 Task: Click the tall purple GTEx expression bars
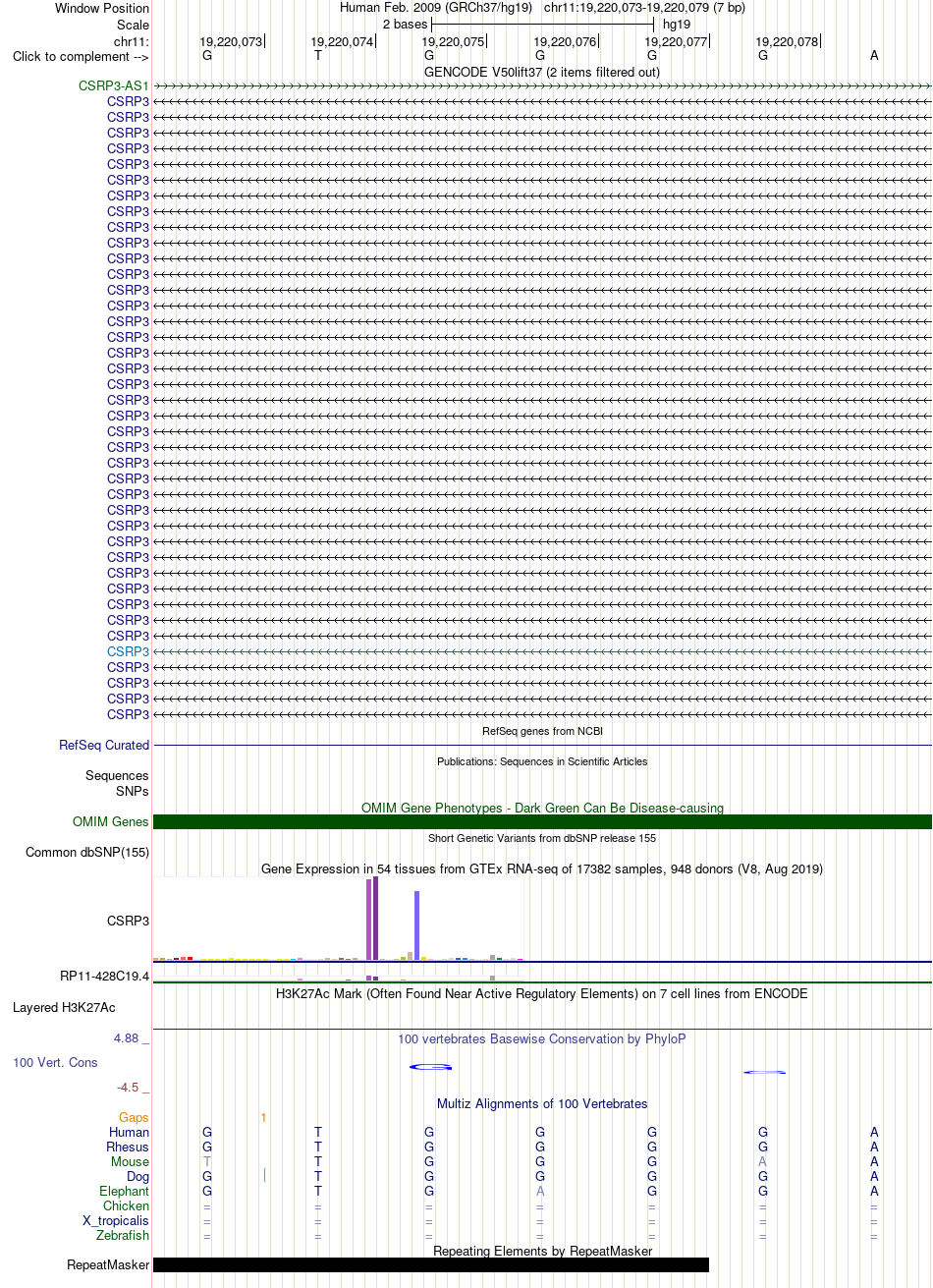pos(372,919)
